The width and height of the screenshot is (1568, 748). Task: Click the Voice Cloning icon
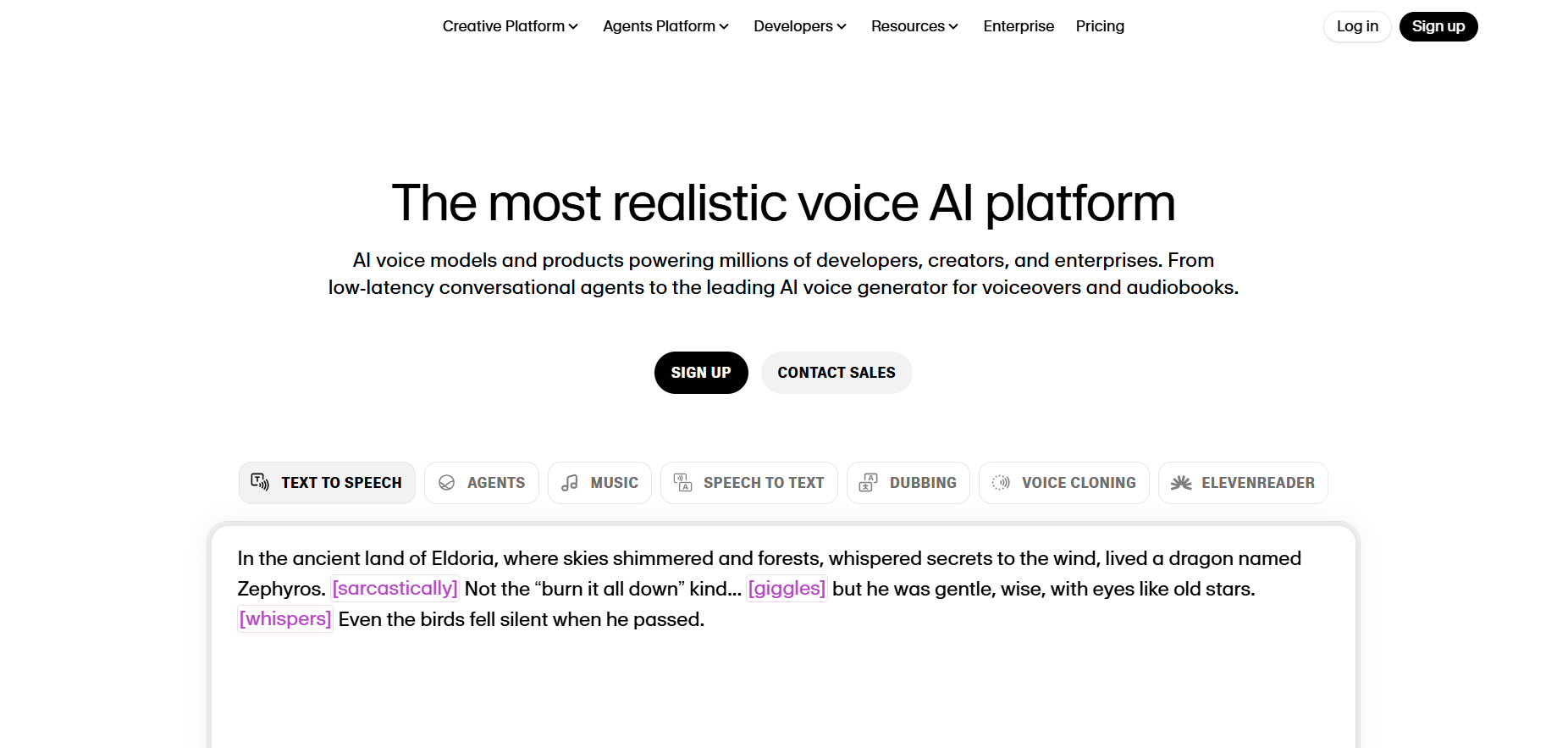1001,483
